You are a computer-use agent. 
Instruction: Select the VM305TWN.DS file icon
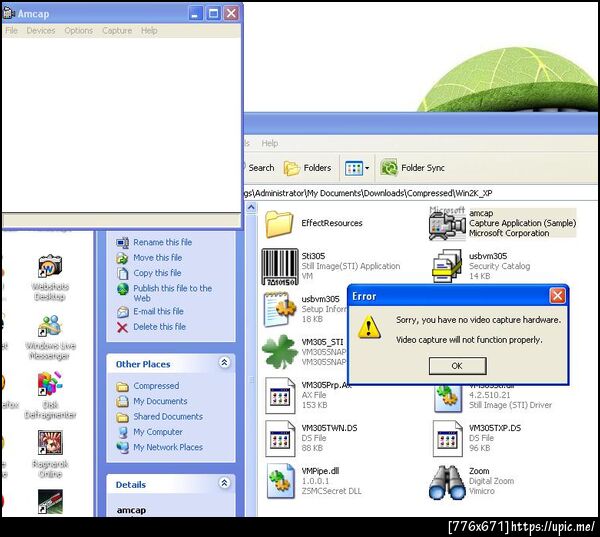pyautogui.click(x=280, y=438)
